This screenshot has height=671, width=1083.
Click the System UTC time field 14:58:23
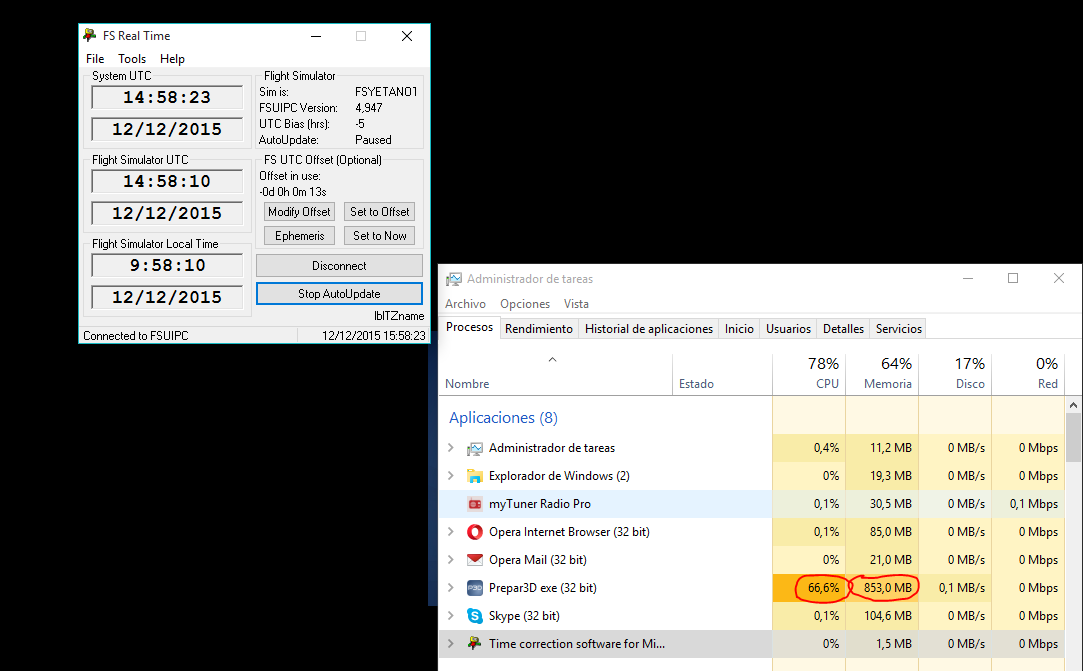pos(167,97)
